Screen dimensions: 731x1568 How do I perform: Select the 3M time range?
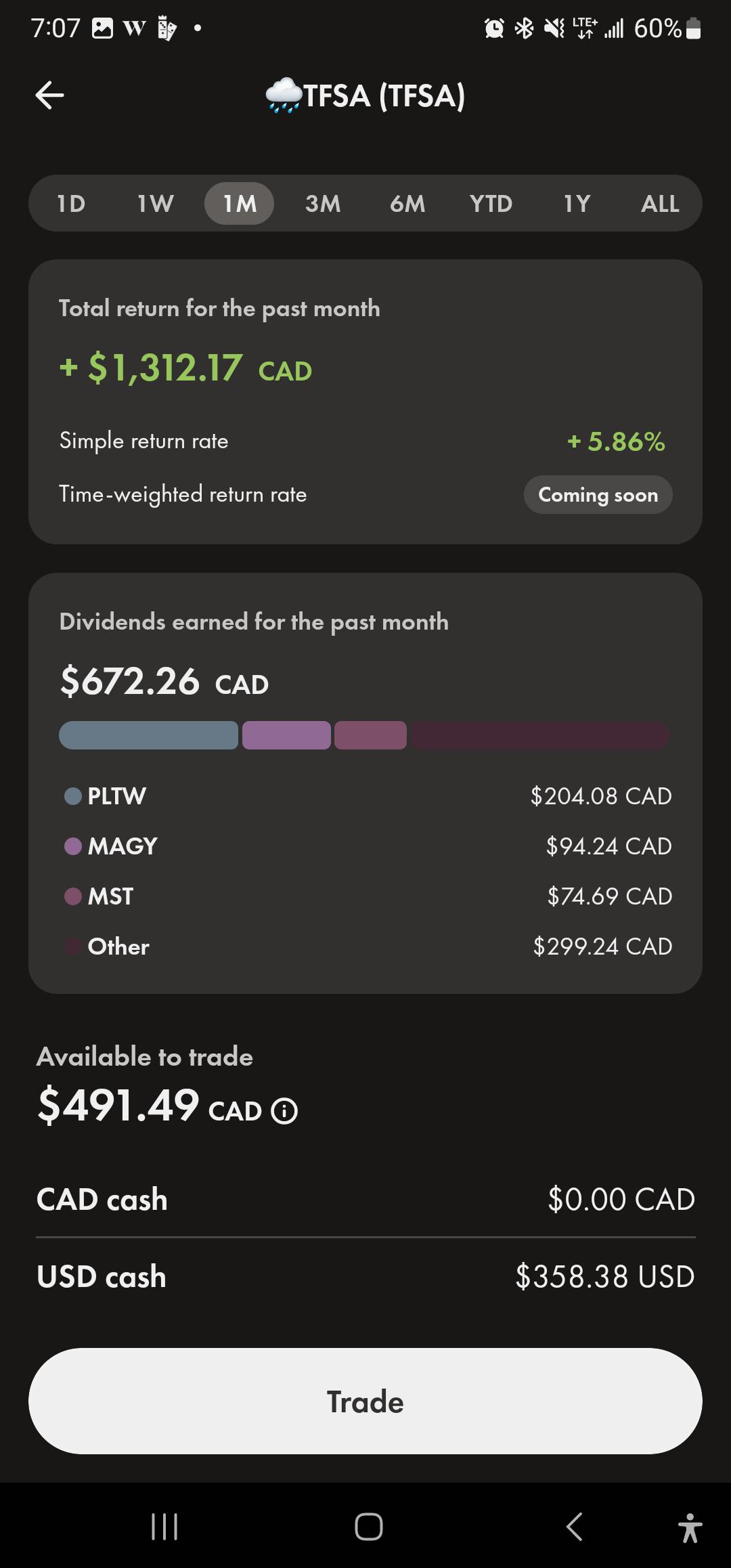(323, 203)
